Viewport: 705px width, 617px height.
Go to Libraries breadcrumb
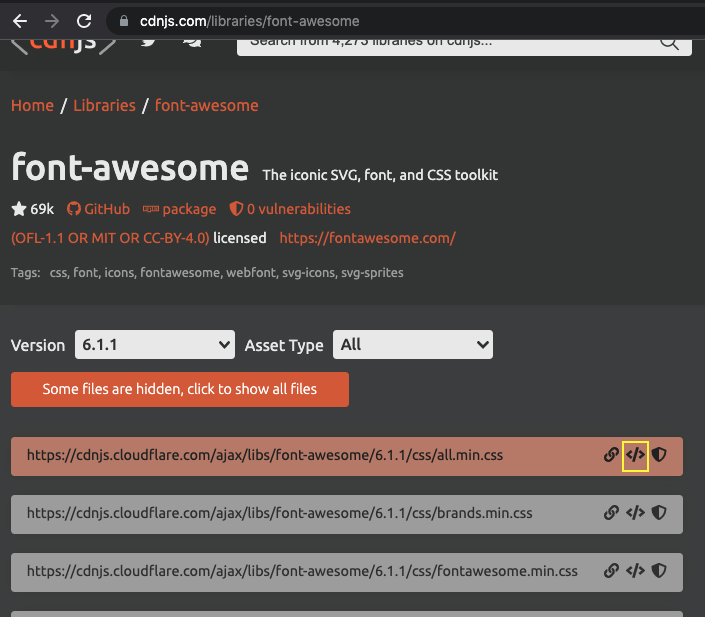pos(104,105)
